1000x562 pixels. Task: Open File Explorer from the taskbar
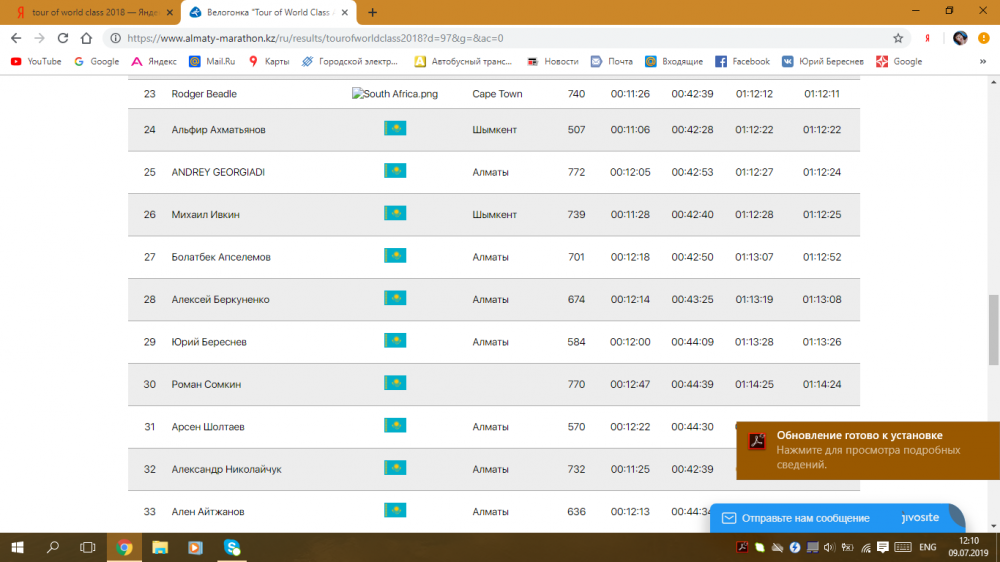point(159,547)
